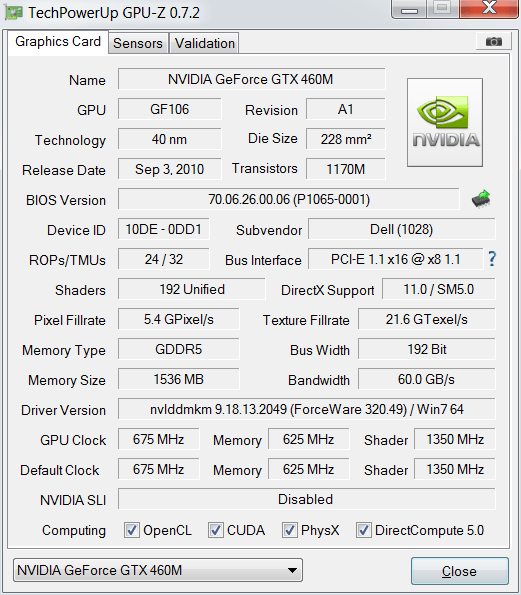This screenshot has width=521, height=595.
Task: Click the Bus Interface question mark
Action: tap(492, 259)
